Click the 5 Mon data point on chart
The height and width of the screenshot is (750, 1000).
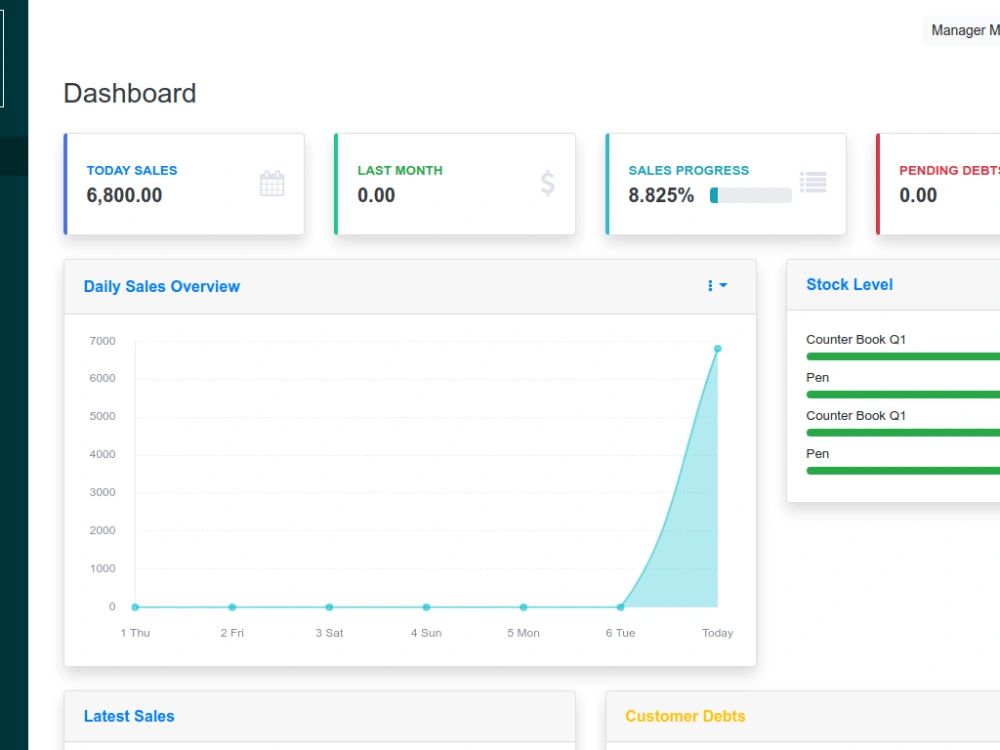click(x=524, y=607)
